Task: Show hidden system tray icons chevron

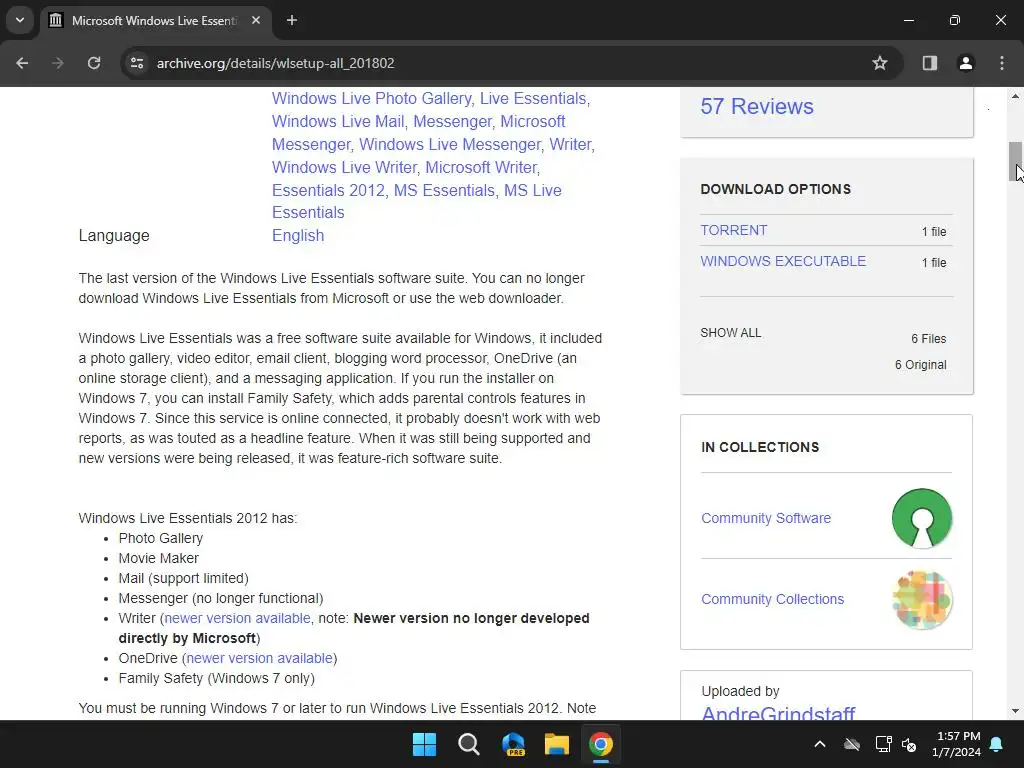Action: [x=820, y=744]
